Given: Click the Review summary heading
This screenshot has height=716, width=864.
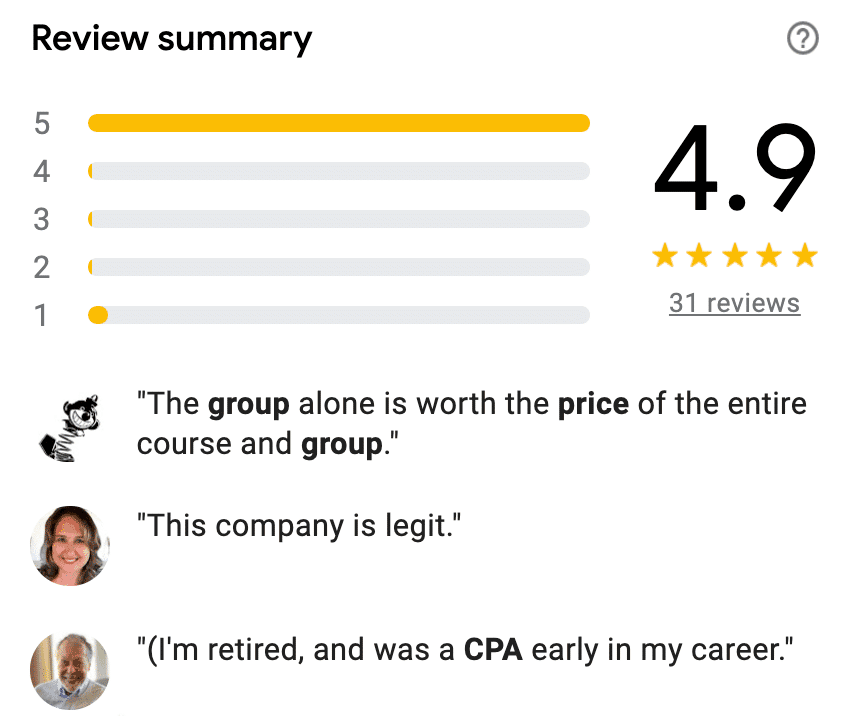Looking at the screenshot, I should tap(171, 38).
